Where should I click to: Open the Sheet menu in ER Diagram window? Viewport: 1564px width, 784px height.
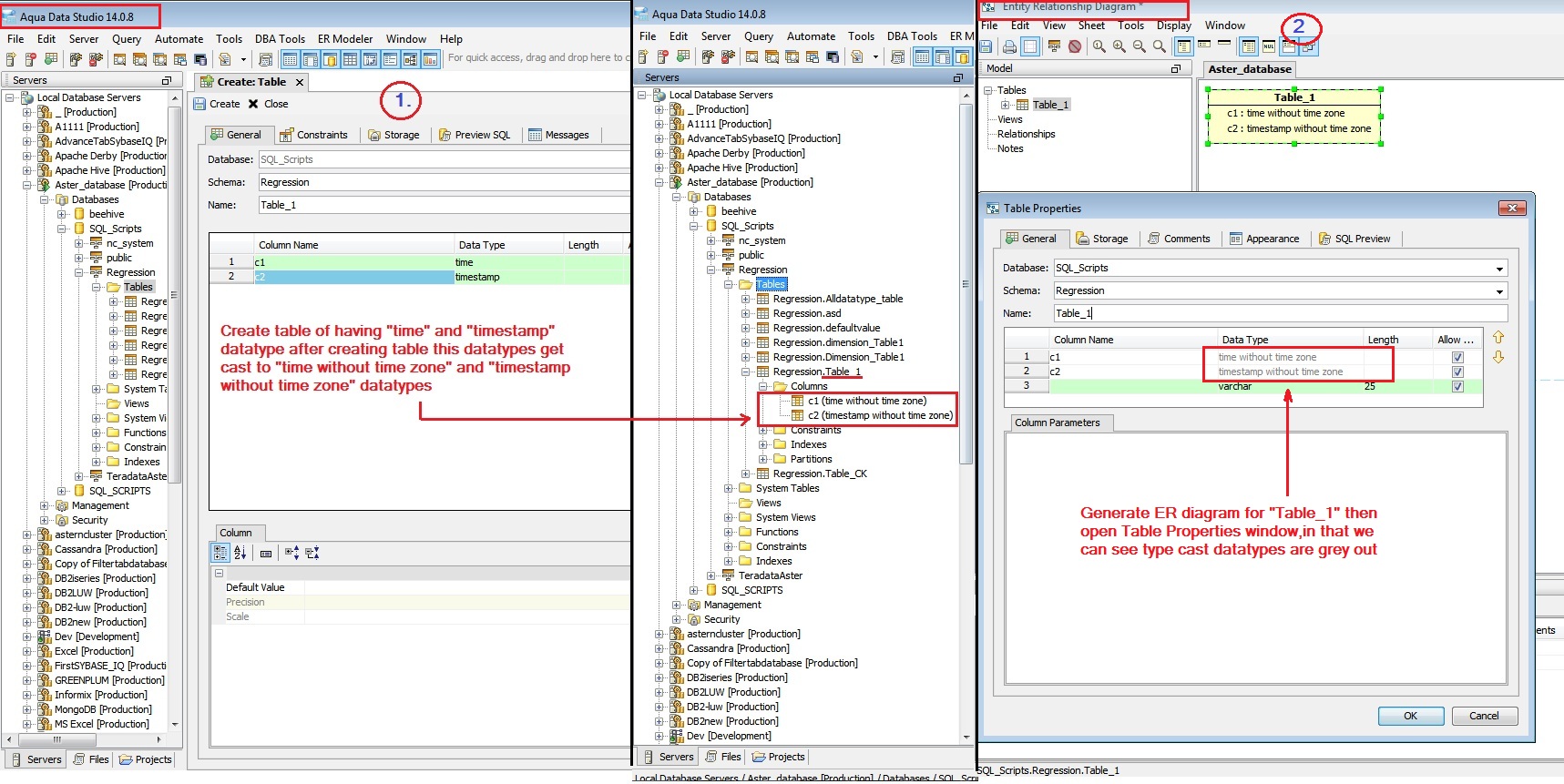(1091, 25)
